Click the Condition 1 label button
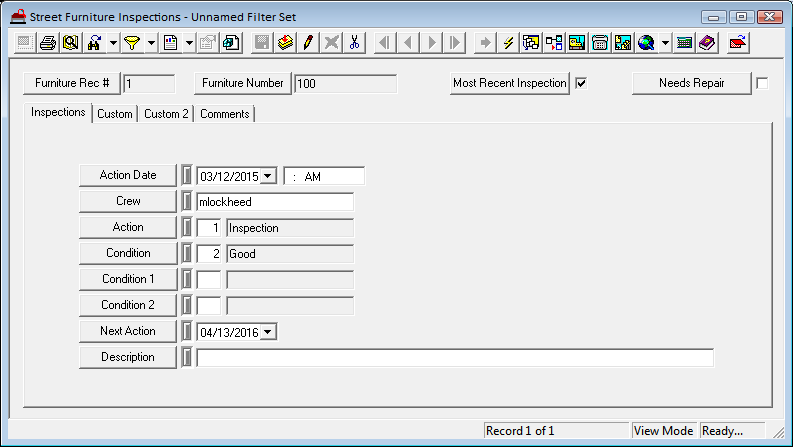 [x=128, y=279]
